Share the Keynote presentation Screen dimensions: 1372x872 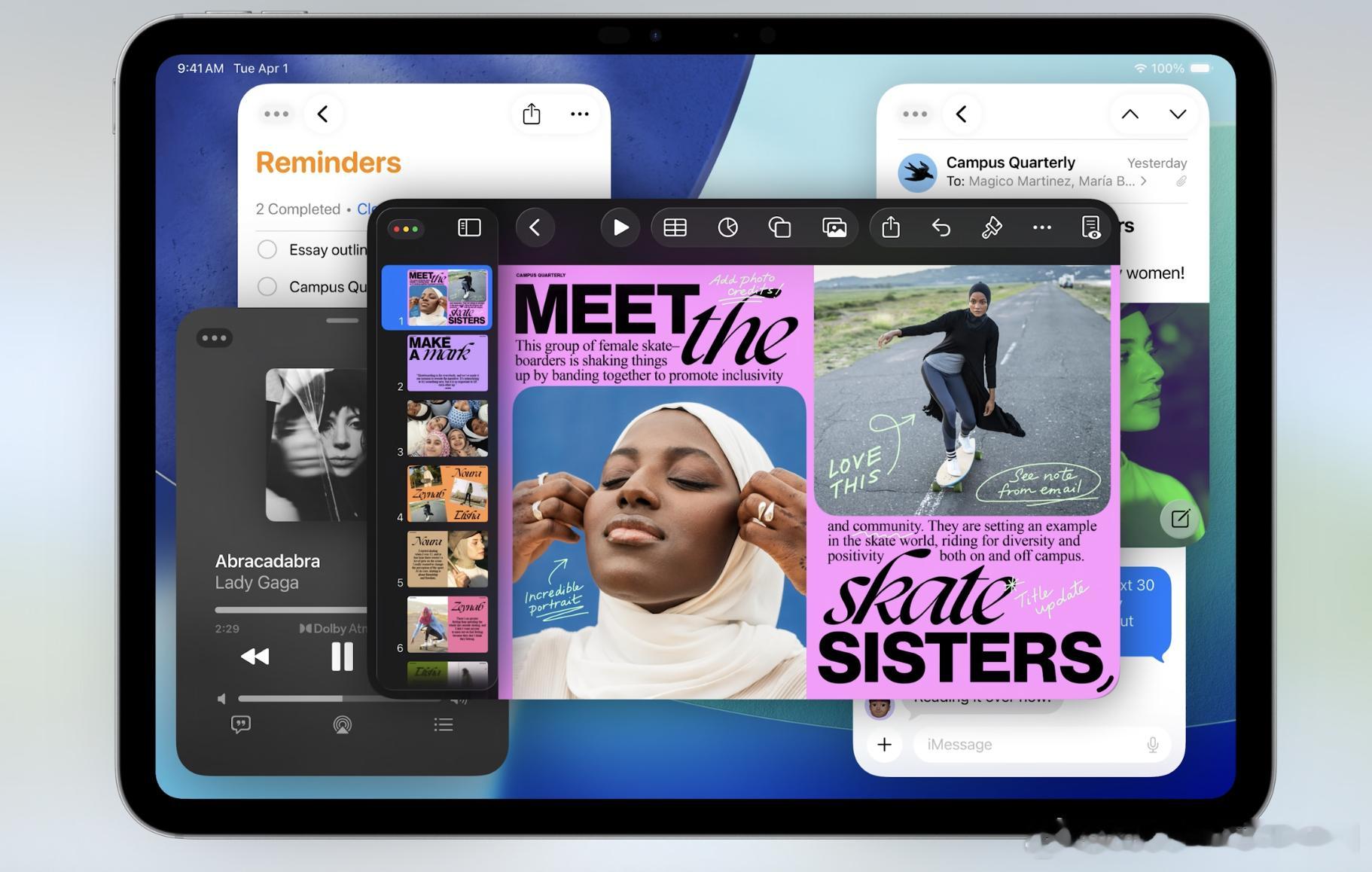click(x=891, y=227)
